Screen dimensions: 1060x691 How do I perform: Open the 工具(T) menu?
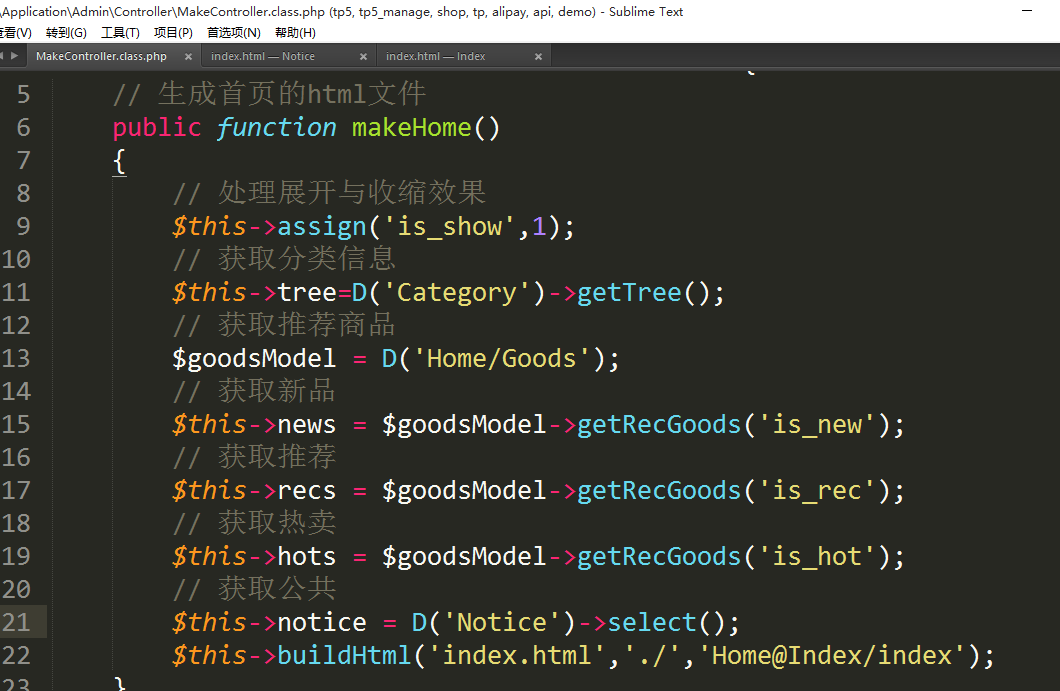click(120, 33)
